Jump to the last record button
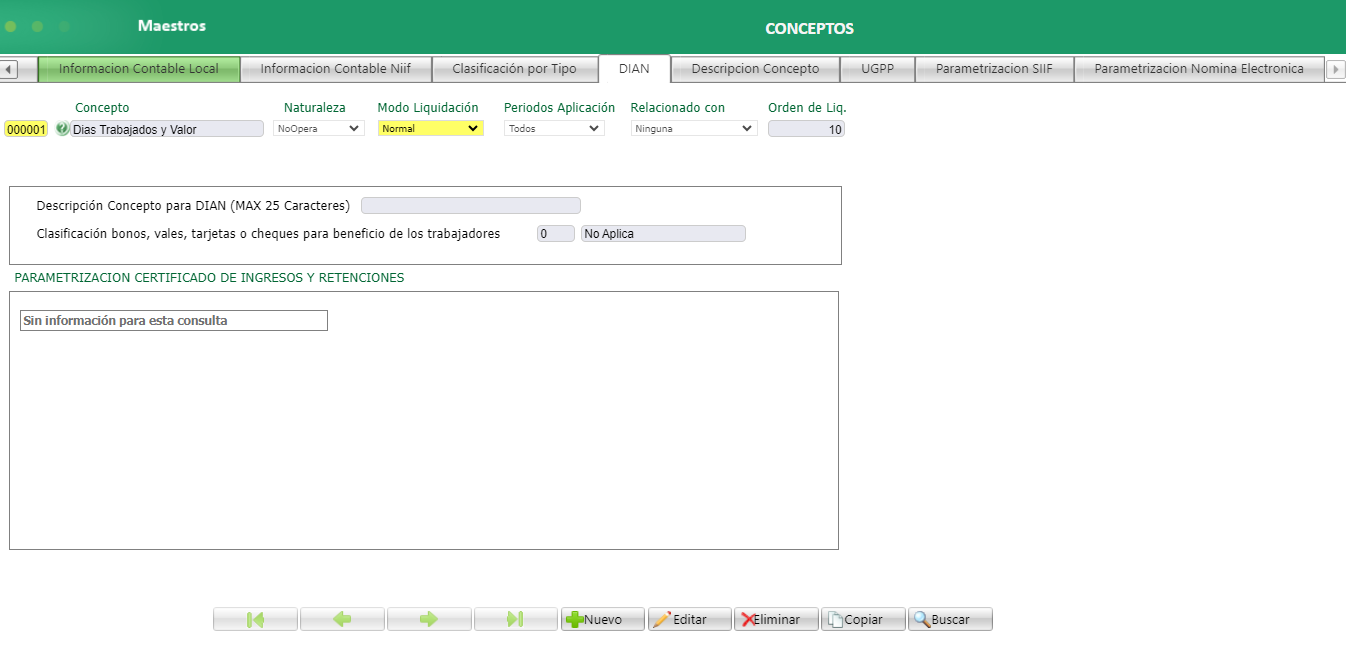1346x666 pixels. [x=516, y=619]
